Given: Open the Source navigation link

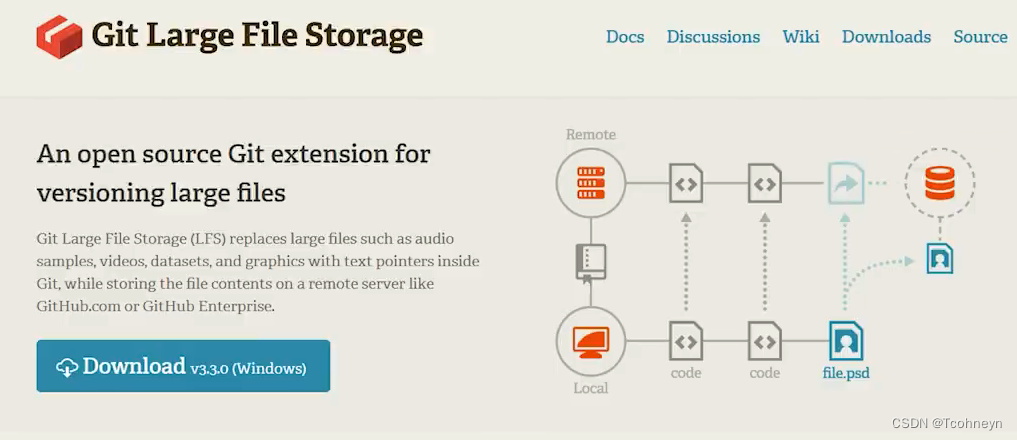Looking at the screenshot, I should [980, 37].
